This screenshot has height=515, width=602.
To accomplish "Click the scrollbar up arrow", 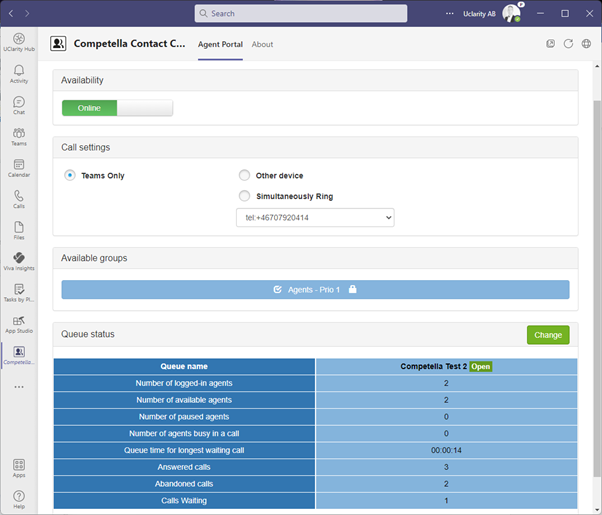I will [597, 66].
